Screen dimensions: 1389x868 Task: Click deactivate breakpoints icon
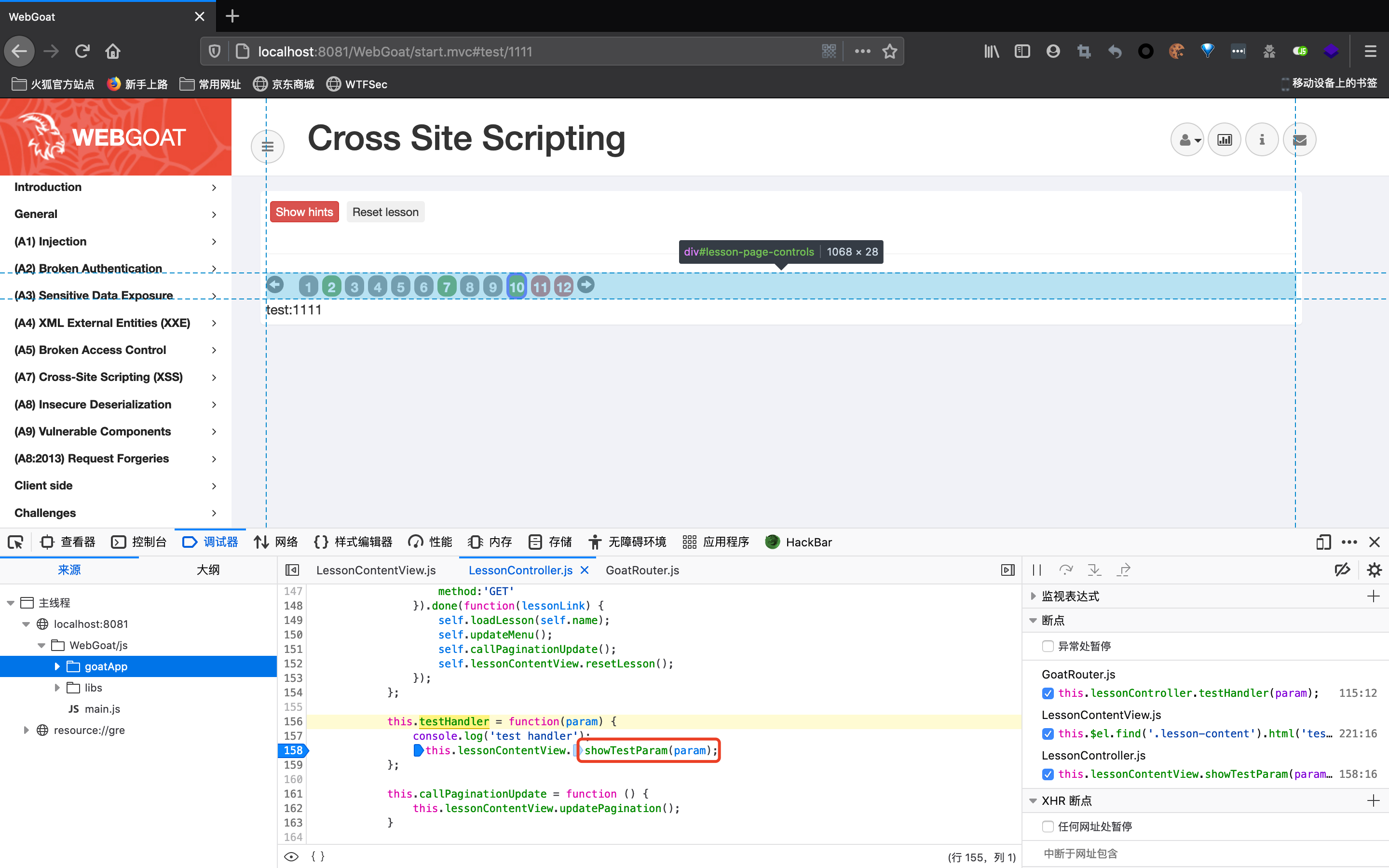pyautogui.click(x=1342, y=570)
